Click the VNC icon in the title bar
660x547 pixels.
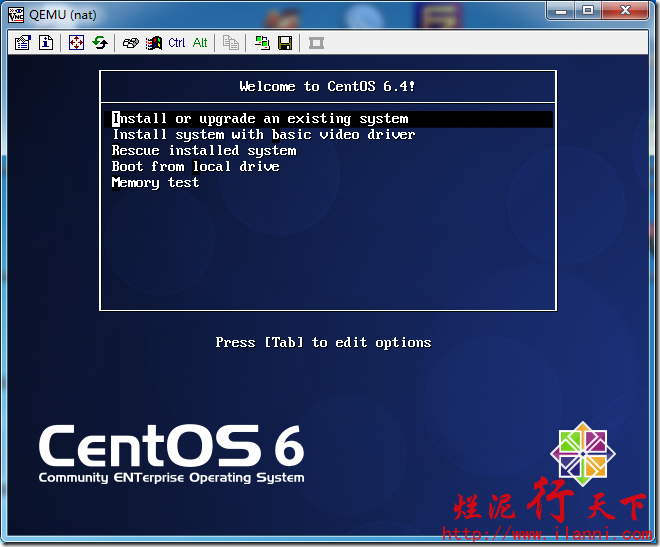(16, 15)
